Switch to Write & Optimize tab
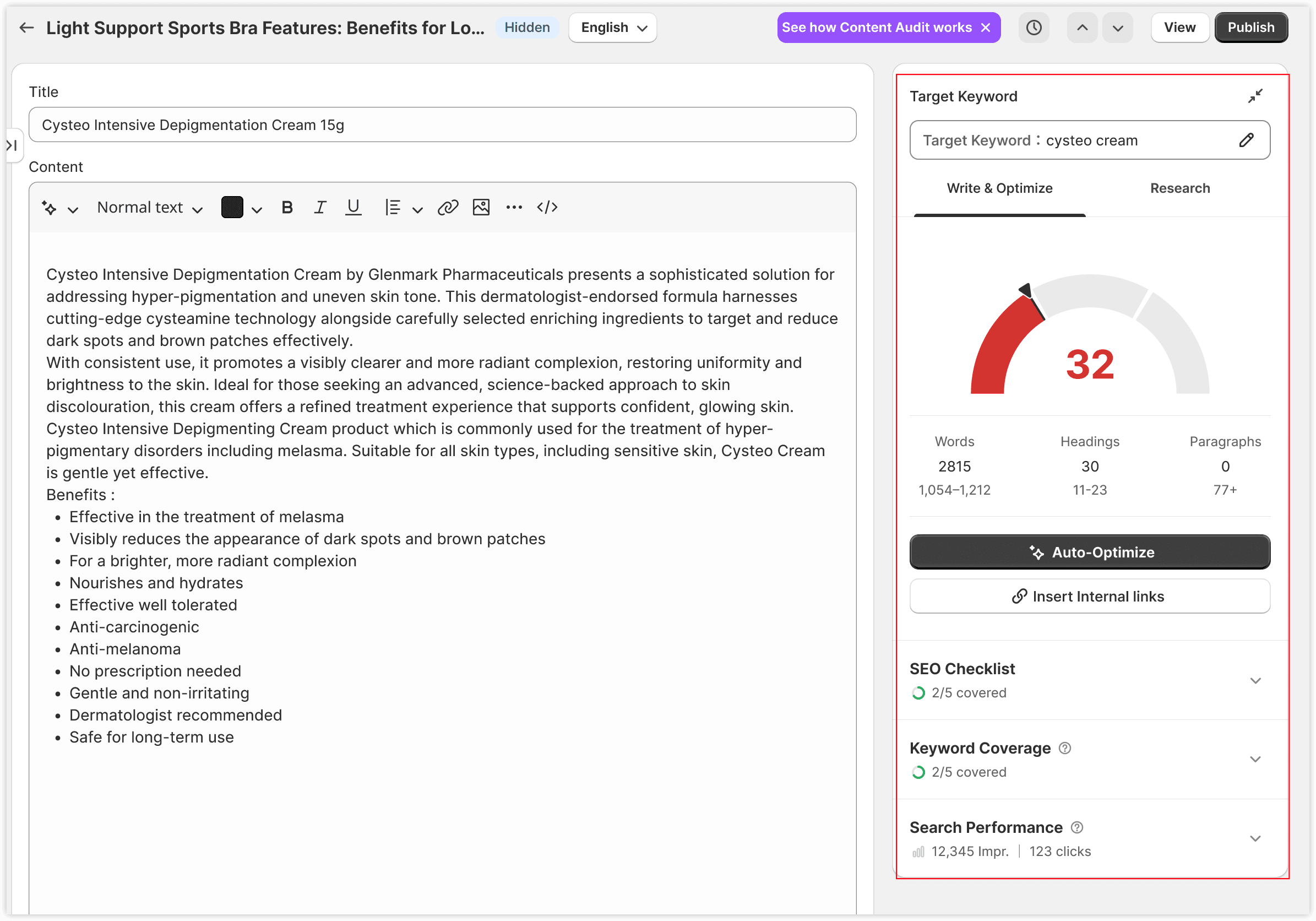The width and height of the screenshot is (1316, 921). (999, 188)
